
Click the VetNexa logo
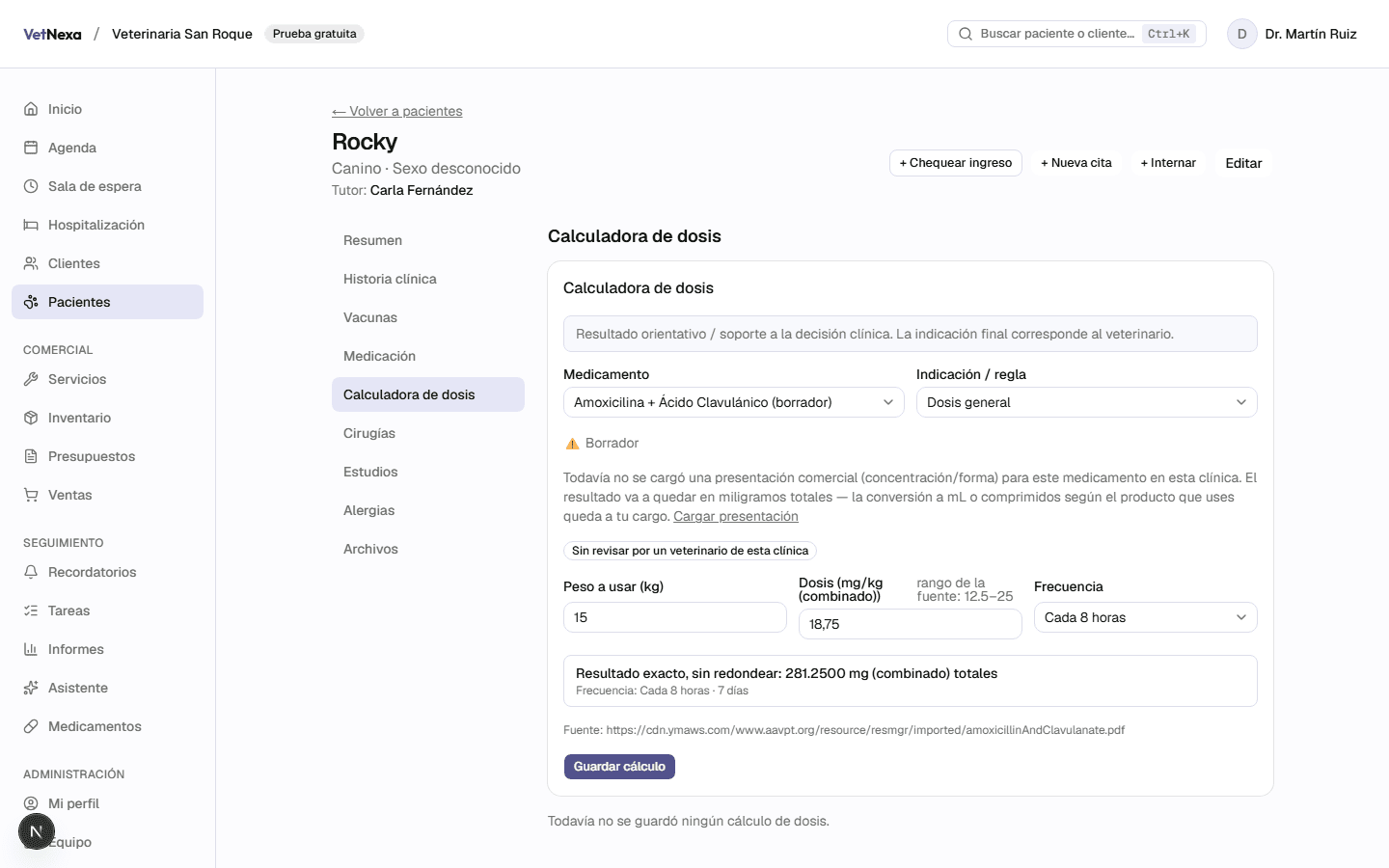52,34
